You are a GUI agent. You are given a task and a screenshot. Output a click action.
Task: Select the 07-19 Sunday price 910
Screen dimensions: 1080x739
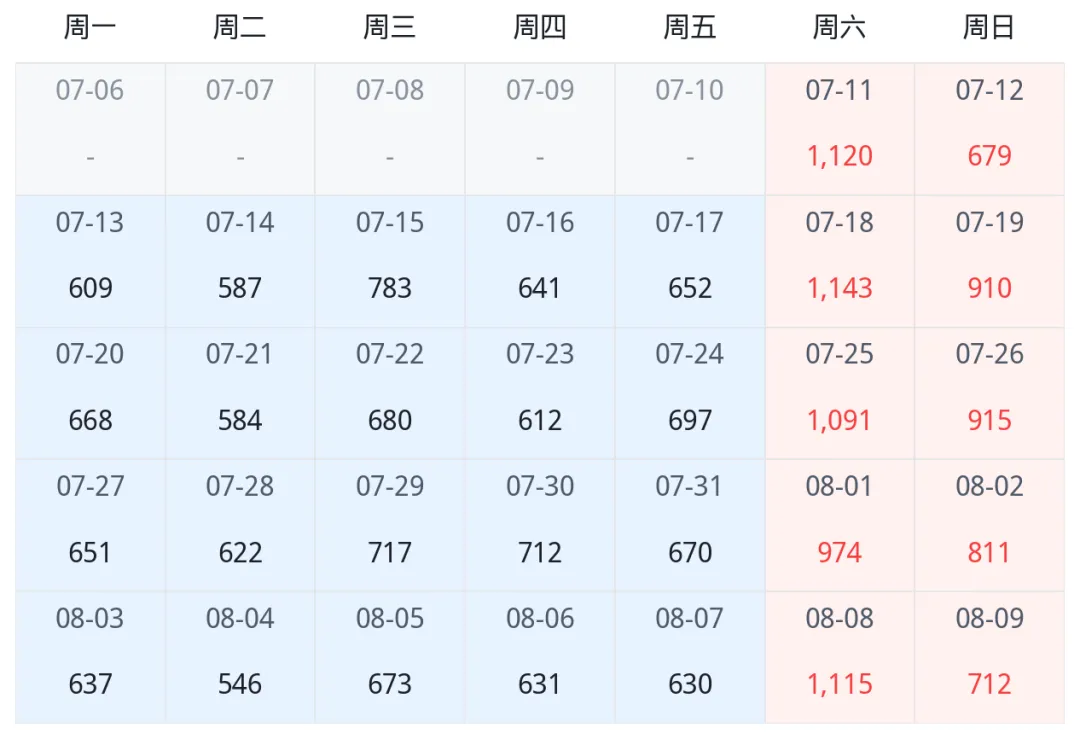coord(989,261)
